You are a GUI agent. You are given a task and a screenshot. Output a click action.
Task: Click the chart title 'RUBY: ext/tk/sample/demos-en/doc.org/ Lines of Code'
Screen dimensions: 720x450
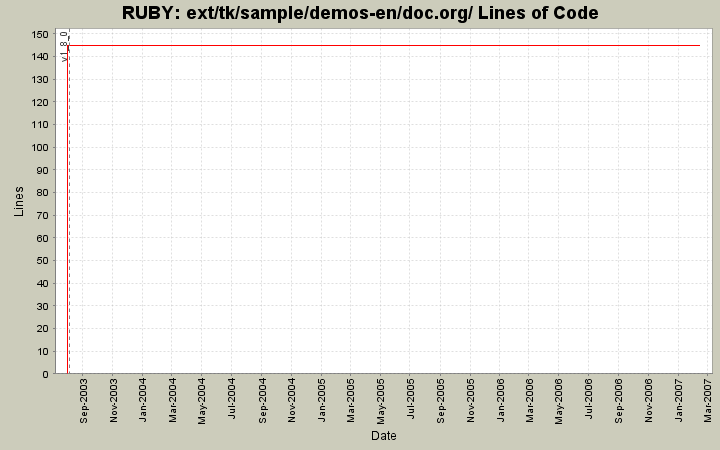click(360, 13)
